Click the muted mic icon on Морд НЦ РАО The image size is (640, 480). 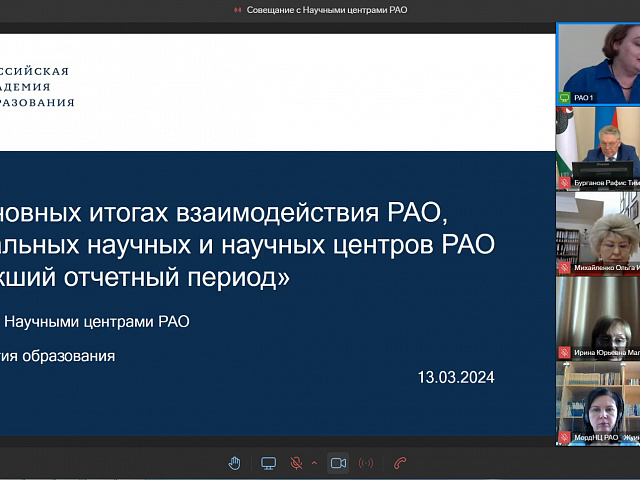pos(565,438)
